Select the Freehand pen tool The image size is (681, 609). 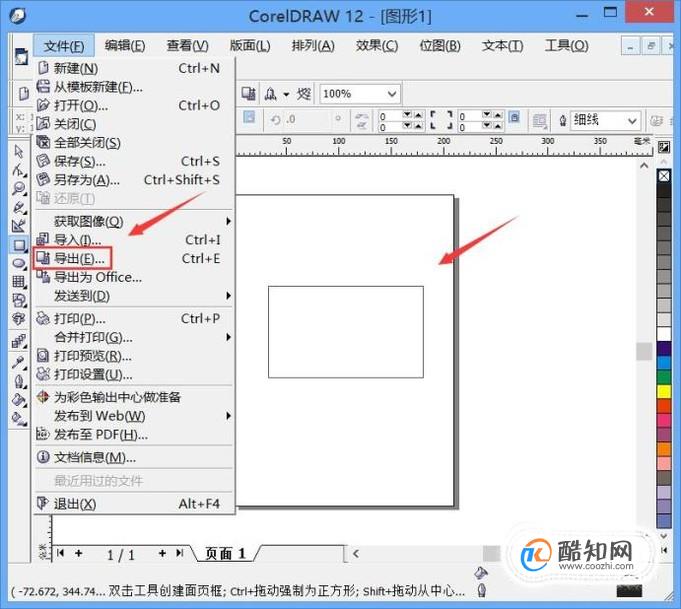coord(18,207)
